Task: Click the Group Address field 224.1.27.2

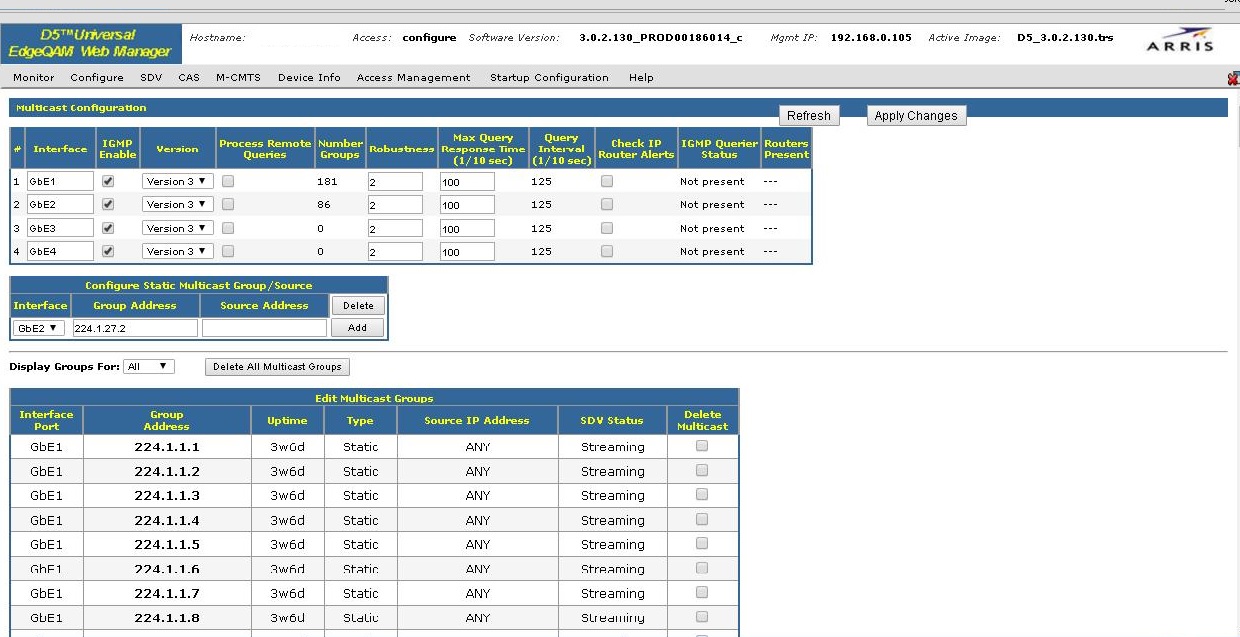Action: pyautogui.click(x=135, y=328)
